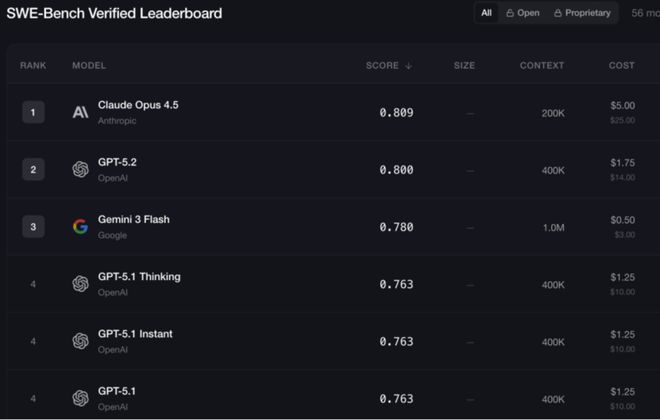
Task: Click the Anthropic logo beside Claude Opus 4.5
Action: (x=81, y=113)
